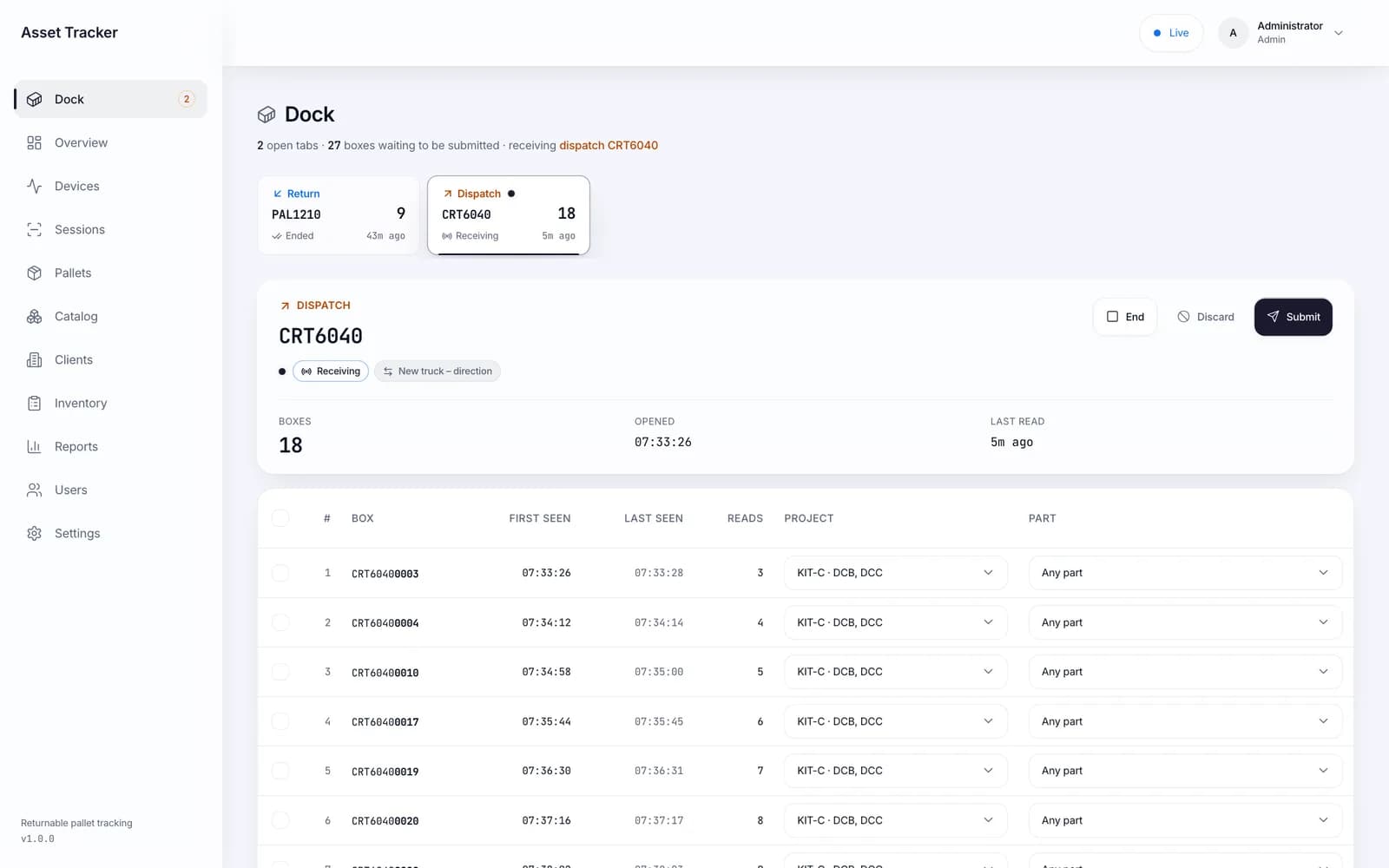Click the Receiving status chip

[x=331, y=372]
